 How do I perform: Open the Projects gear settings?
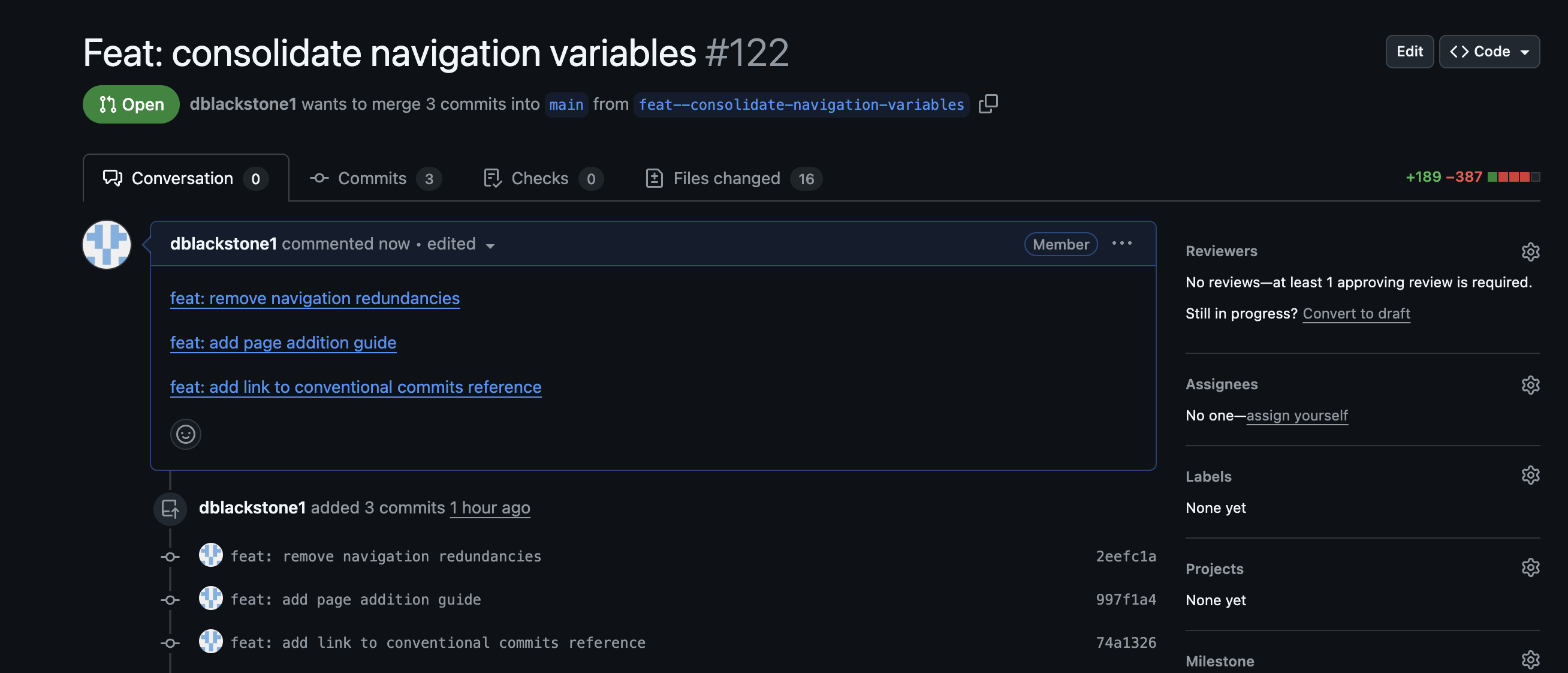(1530, 567)
